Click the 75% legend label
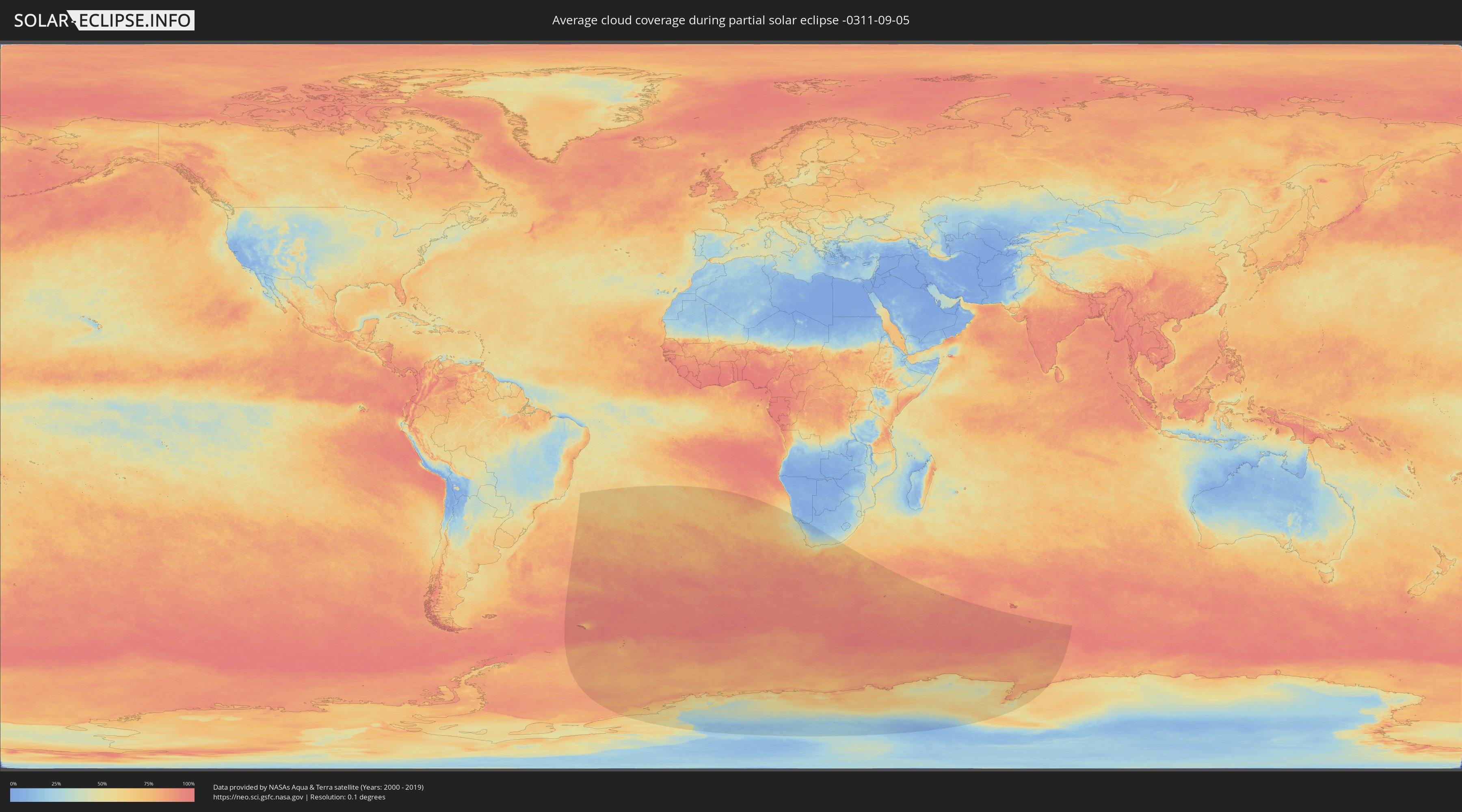The height and width of the screenshot is (812, 1462). [x=148, y=784]
